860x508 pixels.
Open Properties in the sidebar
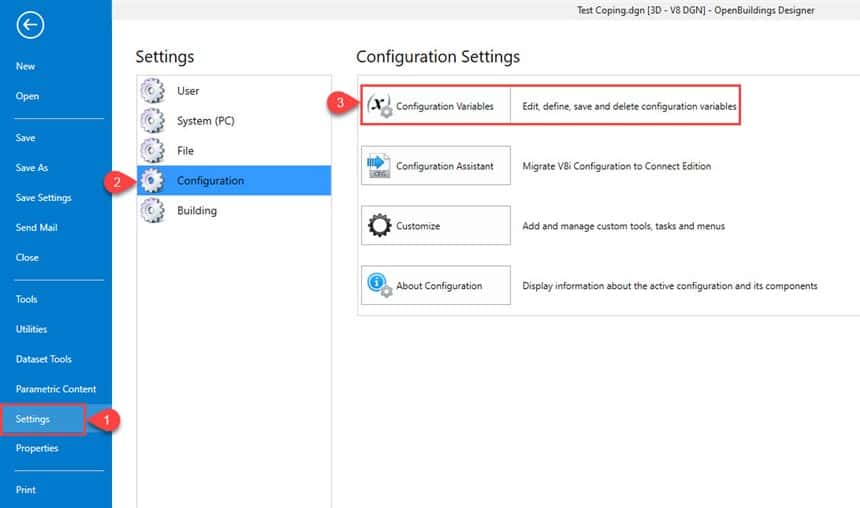37,448
